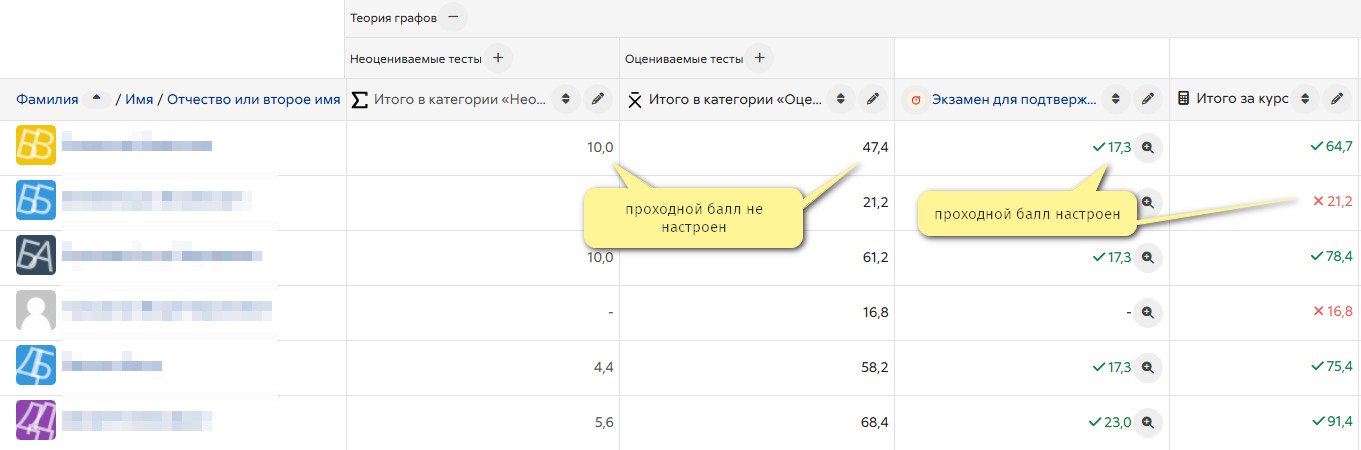Collapse the Теория графов category
This screenshot has height=450, width=1361.
pyautogui.click(x=453, y=17)
